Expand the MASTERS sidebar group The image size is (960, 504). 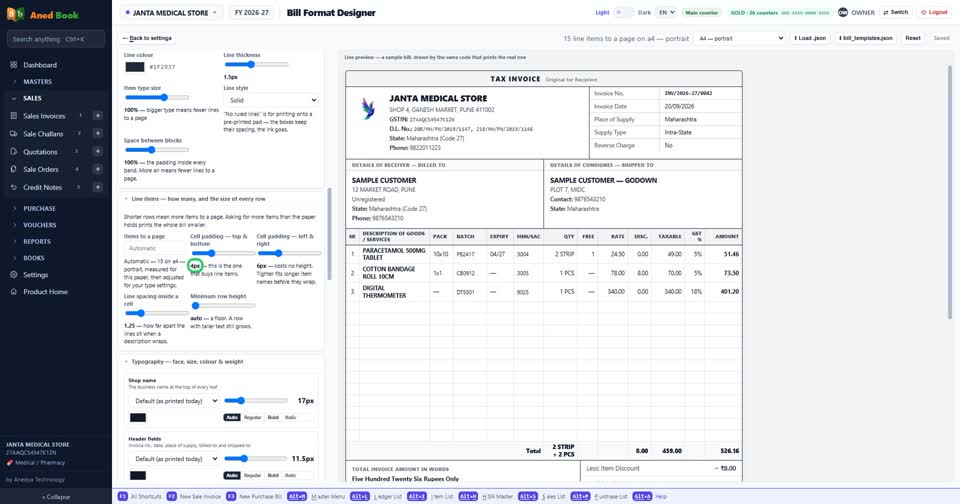[55, 81]
